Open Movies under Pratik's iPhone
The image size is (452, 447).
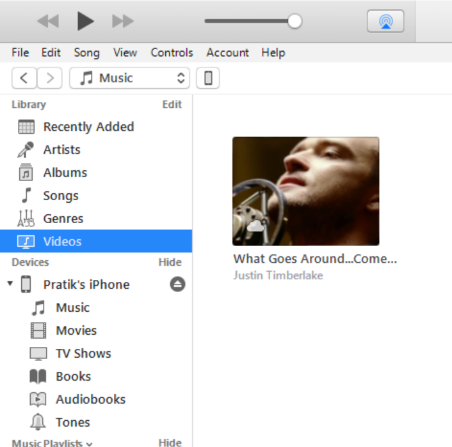[x=76, y=331]
